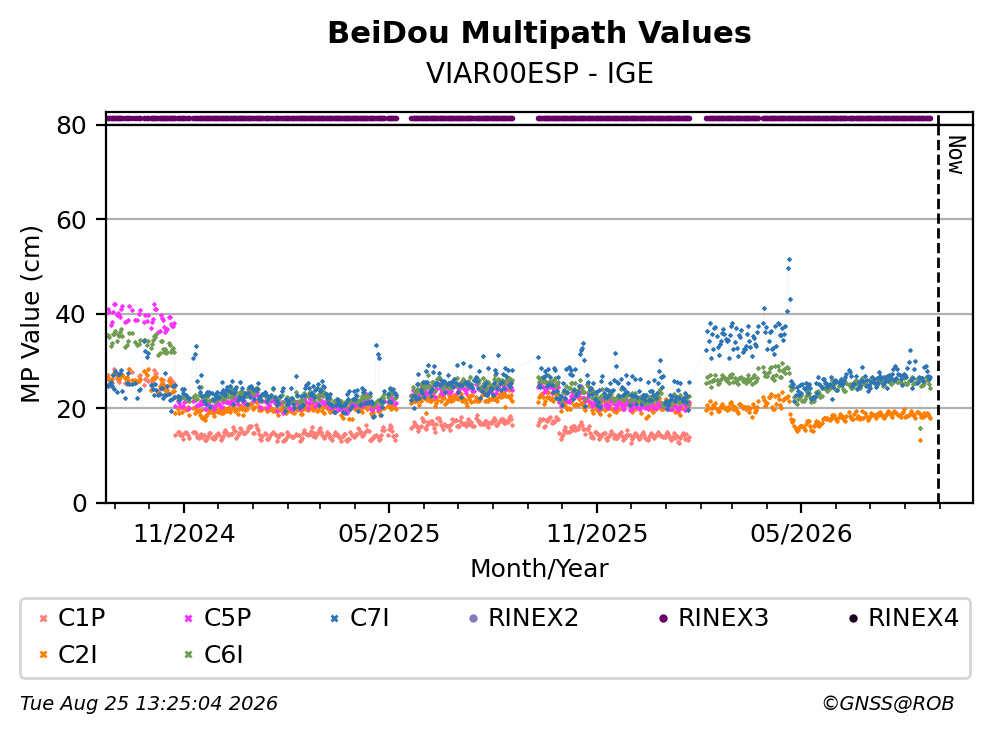993x734 pixels.
Task: Select the RINEX3 legend label
Action: (x=723, y=617)
